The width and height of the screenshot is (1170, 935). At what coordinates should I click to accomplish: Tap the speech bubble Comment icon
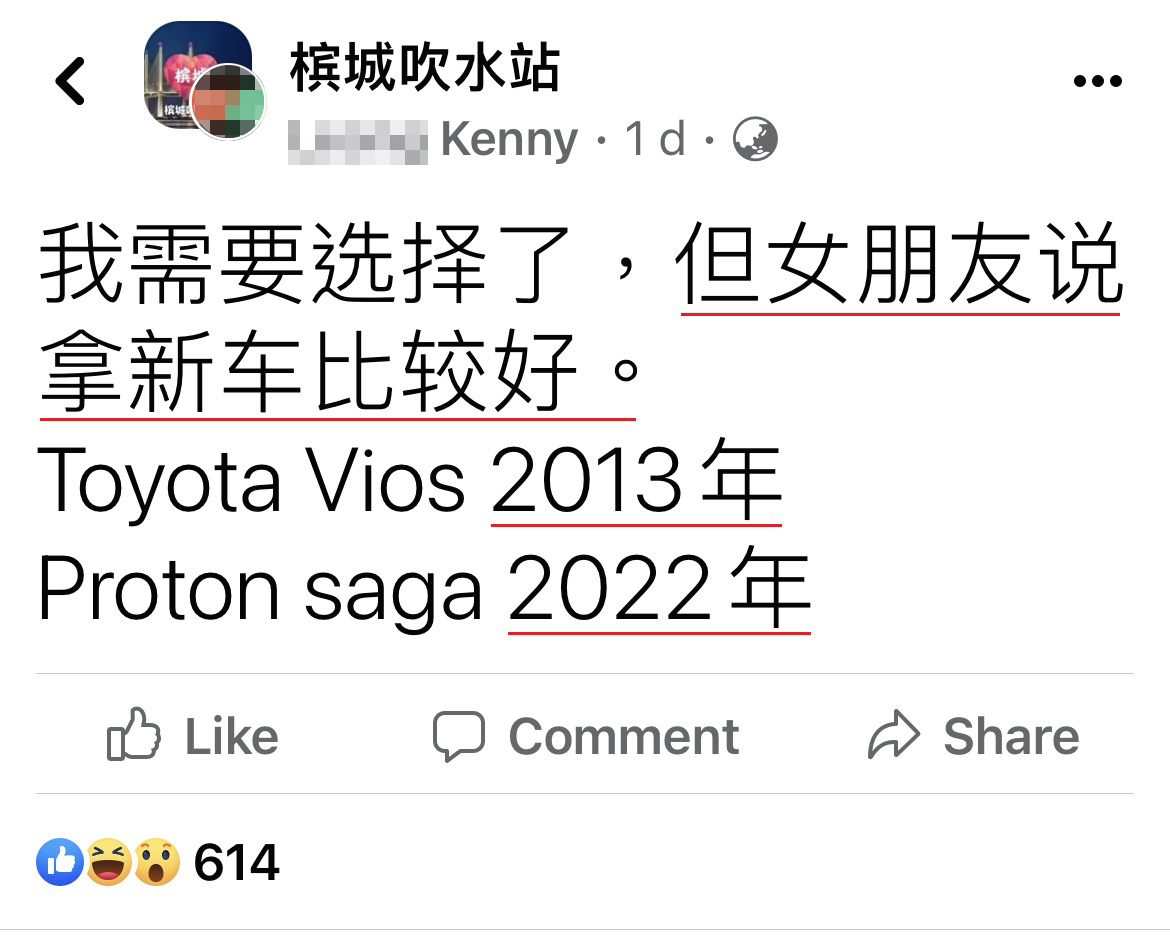click(x=458, y=737)
